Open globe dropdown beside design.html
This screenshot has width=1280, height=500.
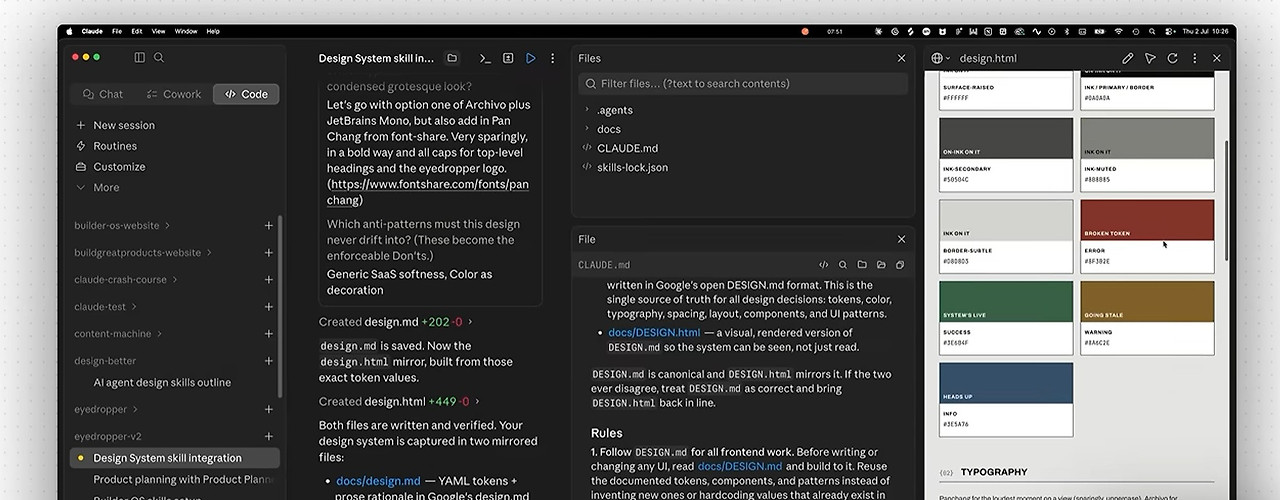(941, 58)
